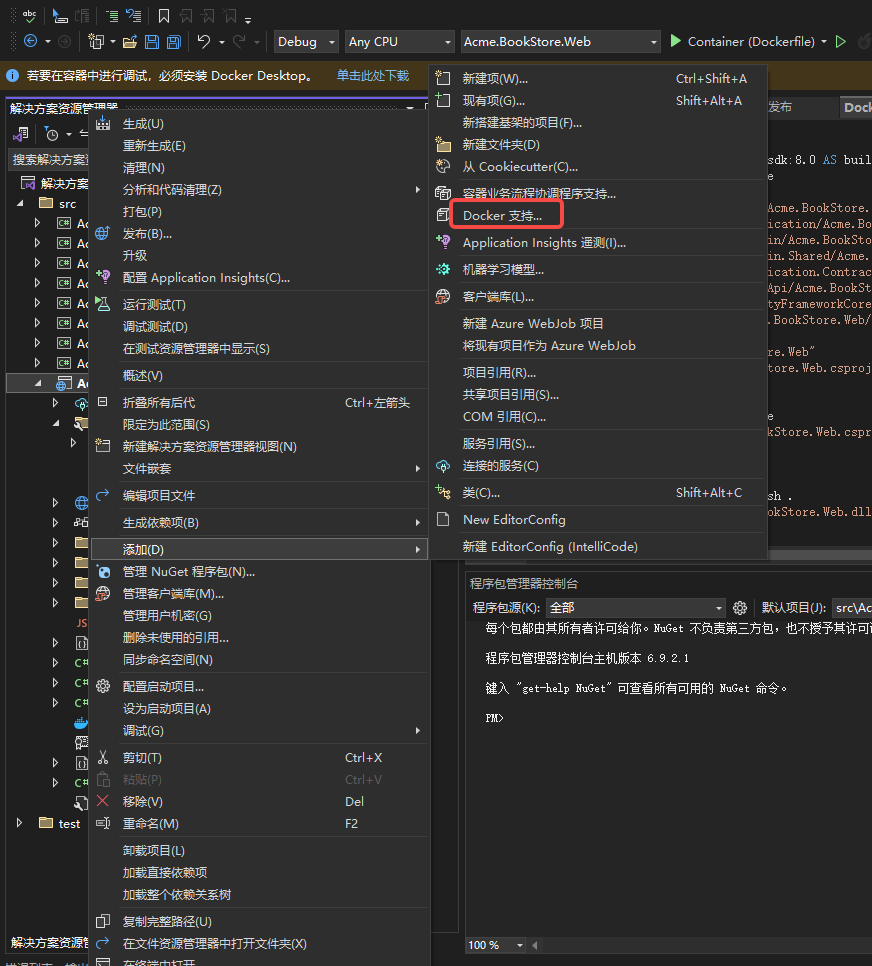Image resolution: width=872 pixels, height=966 pixels.
Task: Click the PM> prompt in package console
Action: [494, 718]
